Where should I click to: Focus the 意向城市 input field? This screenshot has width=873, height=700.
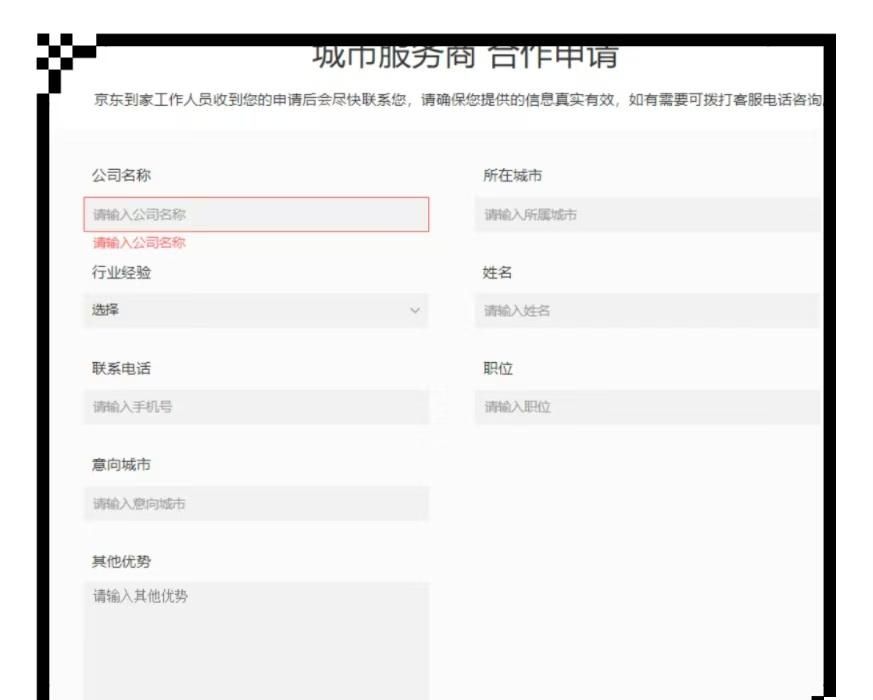pos(256,504)
